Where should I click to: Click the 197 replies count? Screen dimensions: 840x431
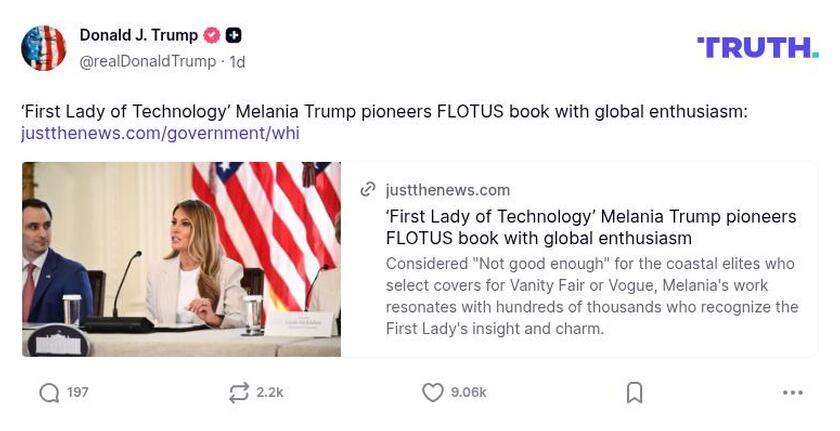pos(78,393)
